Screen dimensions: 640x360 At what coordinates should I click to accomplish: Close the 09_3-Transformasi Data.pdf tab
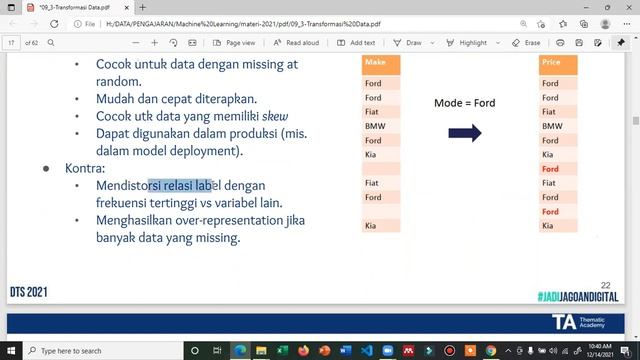127,7
